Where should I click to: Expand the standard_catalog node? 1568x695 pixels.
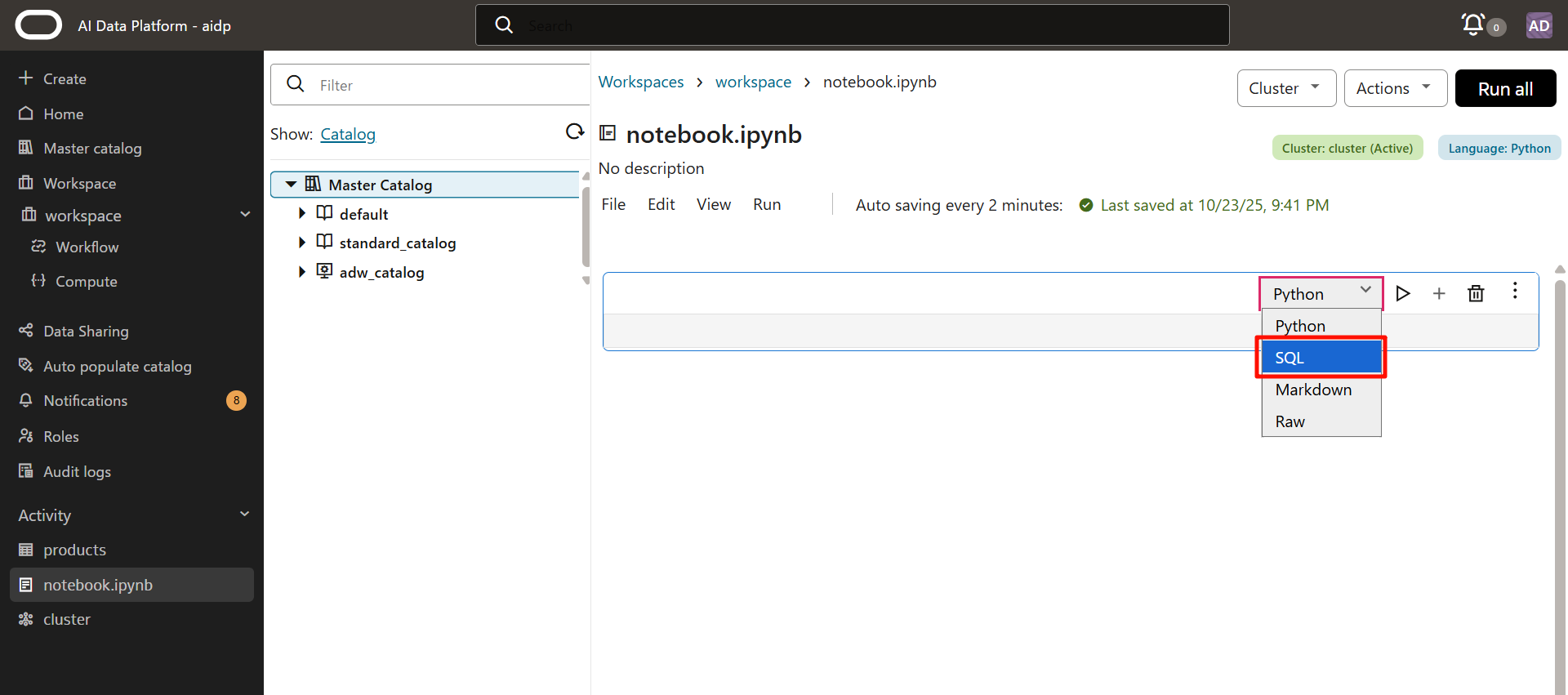click(x=302, y=242)
